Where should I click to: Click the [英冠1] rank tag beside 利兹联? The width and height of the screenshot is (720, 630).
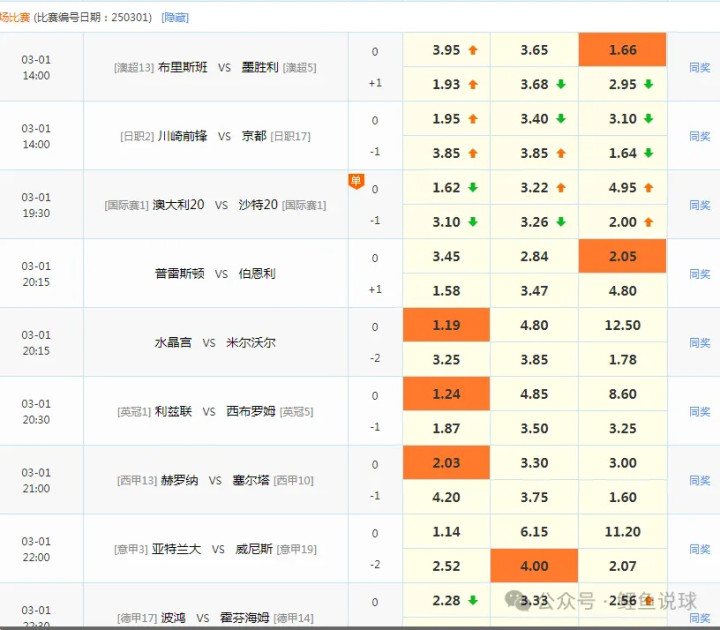click(135, 411)
